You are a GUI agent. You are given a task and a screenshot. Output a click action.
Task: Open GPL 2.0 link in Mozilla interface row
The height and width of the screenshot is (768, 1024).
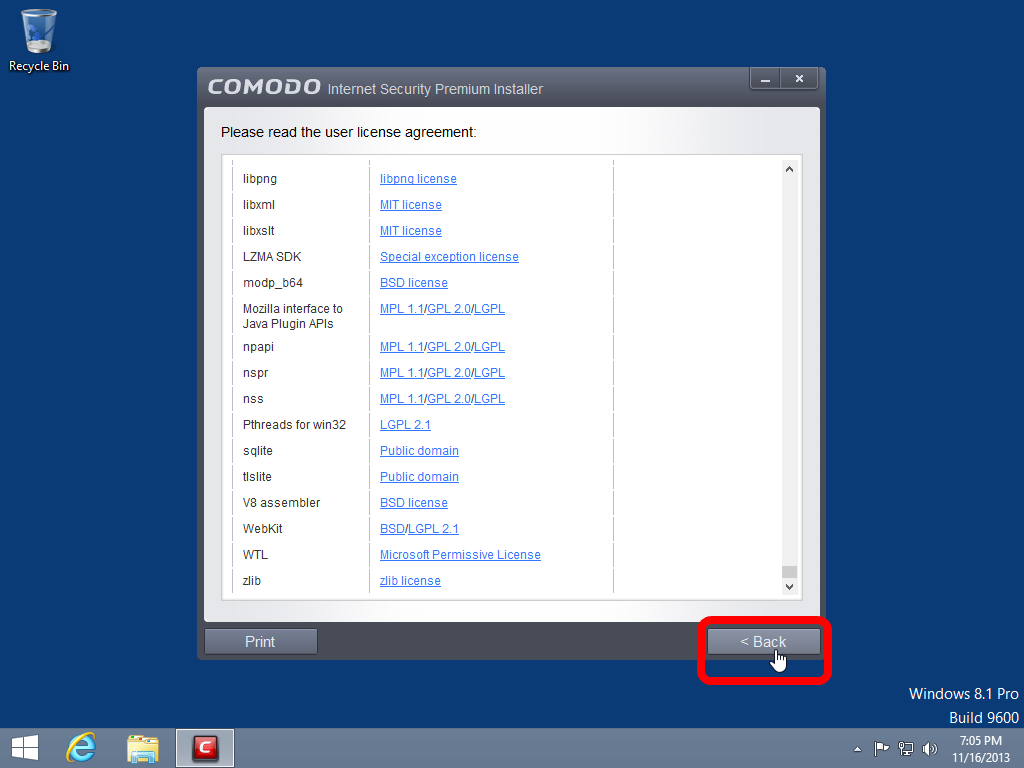pos(449,309)
